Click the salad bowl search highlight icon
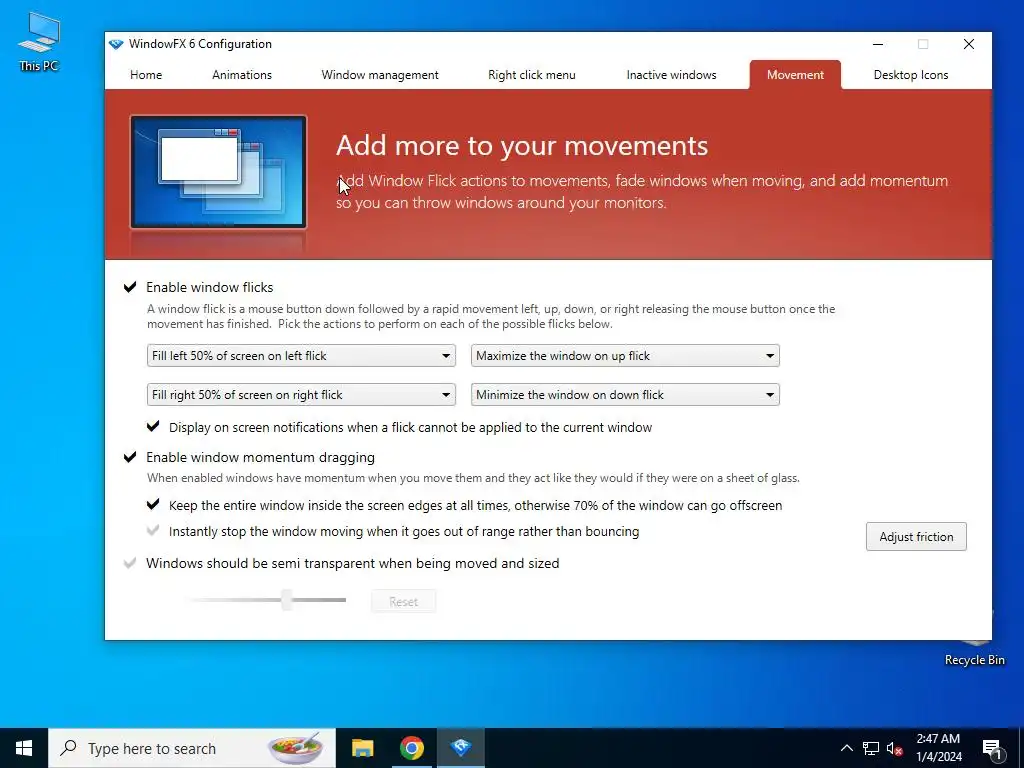Image resolution: width=1024 pixels, height=768 pixels. tap(296, 748)
